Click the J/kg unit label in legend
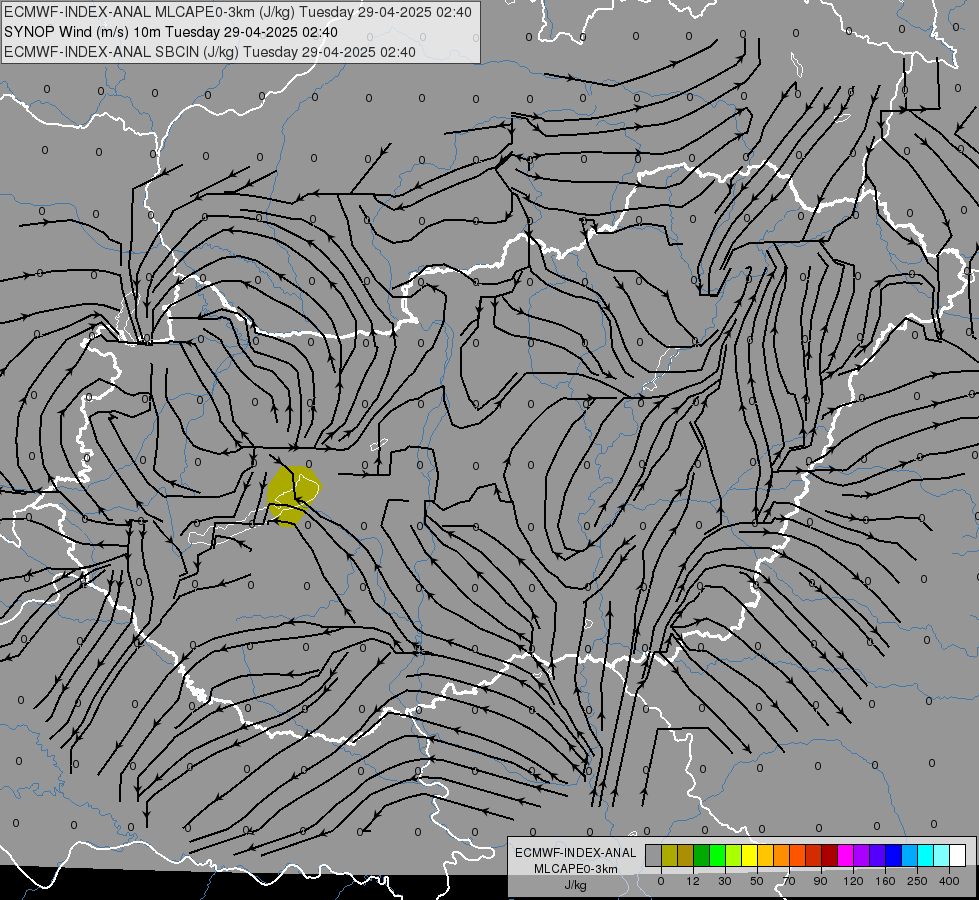979x900 pixels. click(576, 885)
